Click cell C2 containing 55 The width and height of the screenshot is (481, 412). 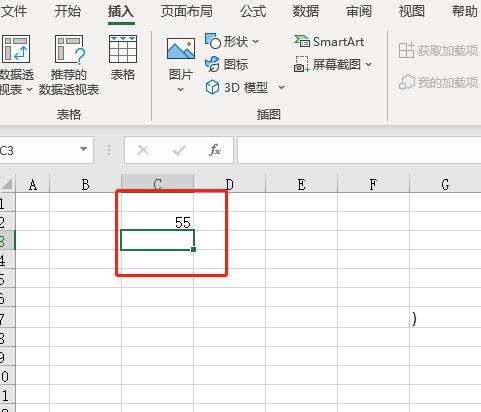tap(157, 221)
